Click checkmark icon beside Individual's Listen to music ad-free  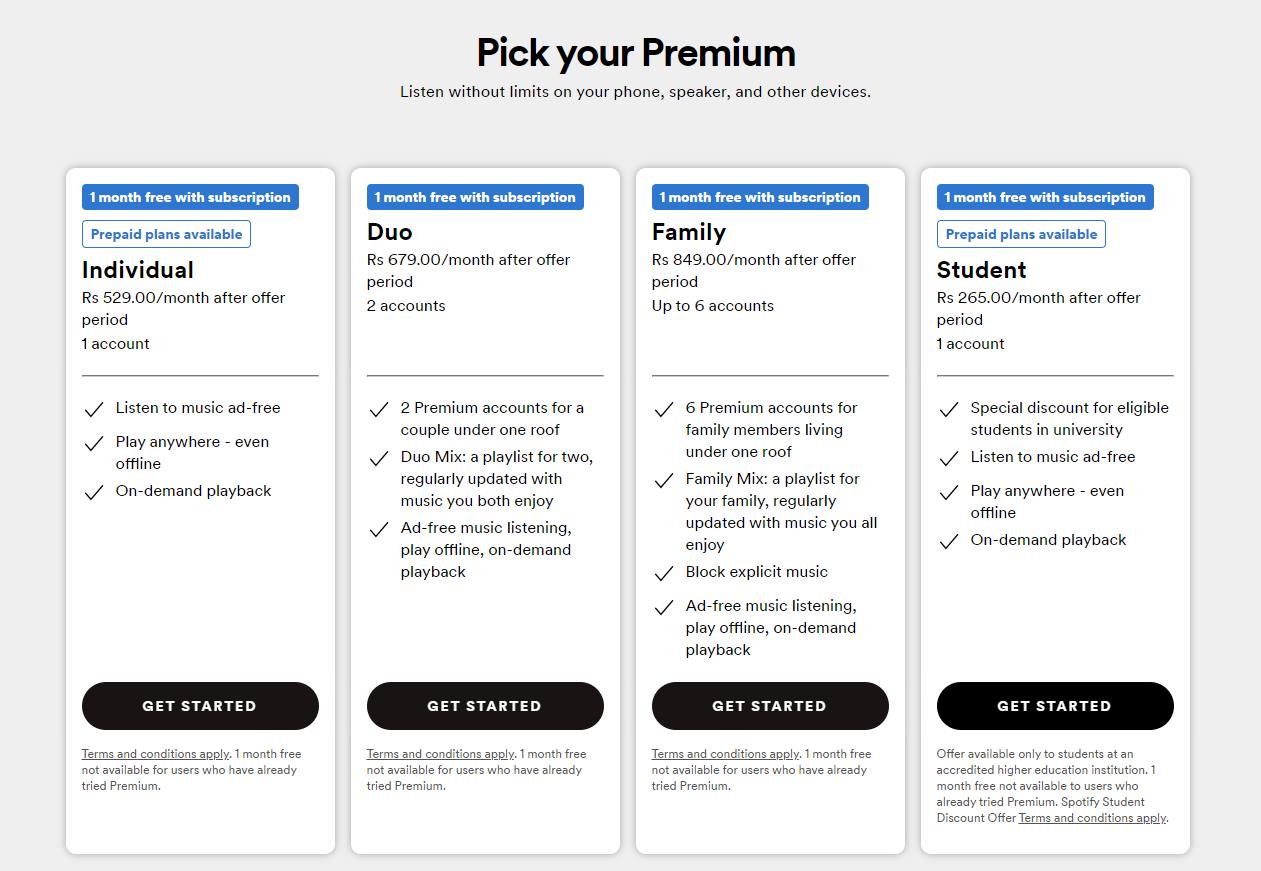point(94,409)
